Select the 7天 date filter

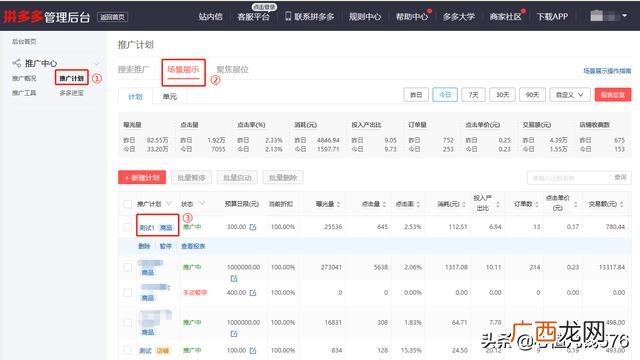coord(473,95)
